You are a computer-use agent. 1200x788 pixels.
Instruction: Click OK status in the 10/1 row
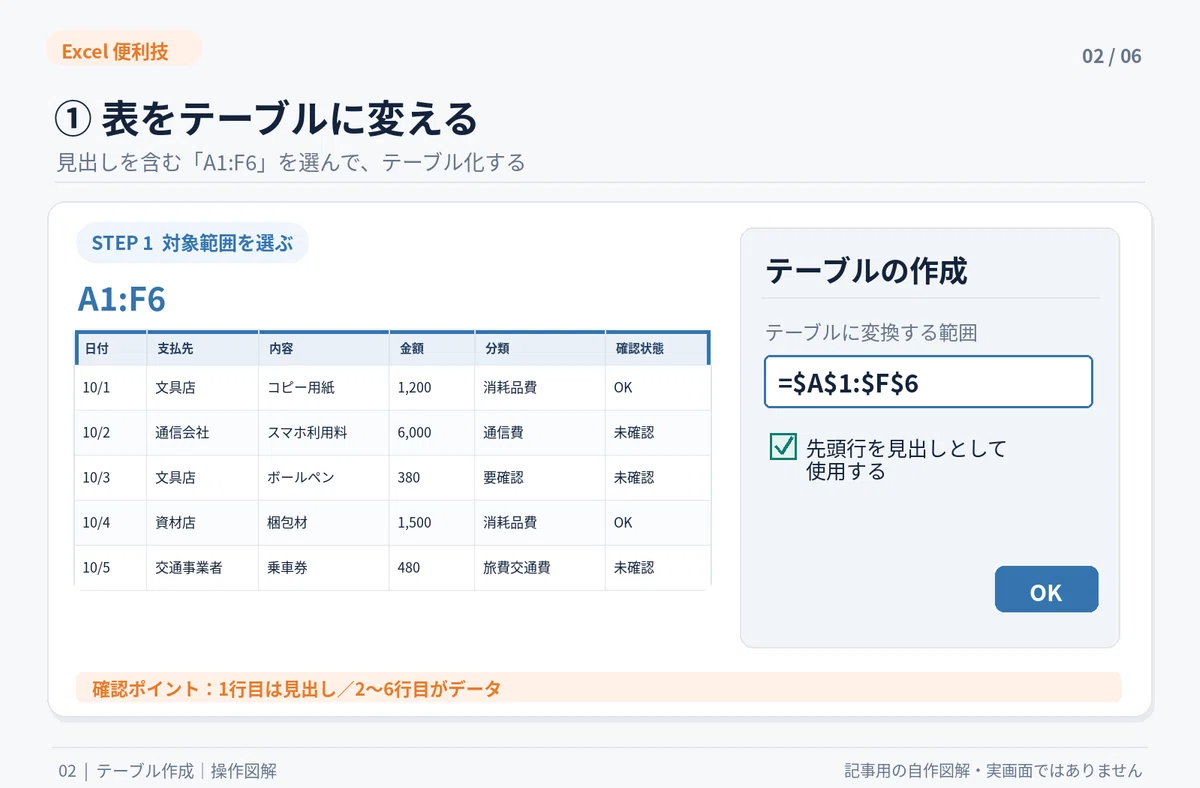tap(658, 388)
